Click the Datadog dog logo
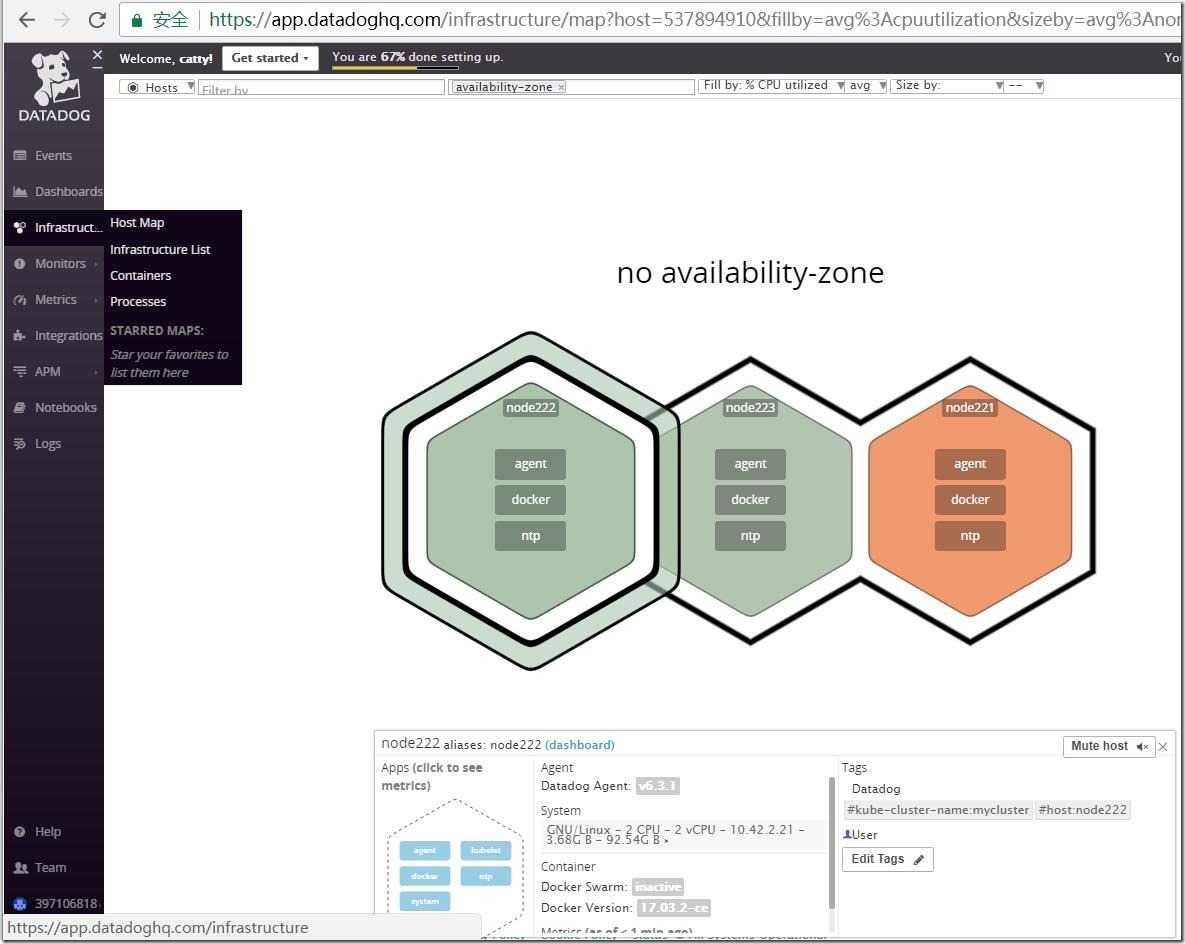The height and width of the screenshot is (944, 1185). coord(54,78)
